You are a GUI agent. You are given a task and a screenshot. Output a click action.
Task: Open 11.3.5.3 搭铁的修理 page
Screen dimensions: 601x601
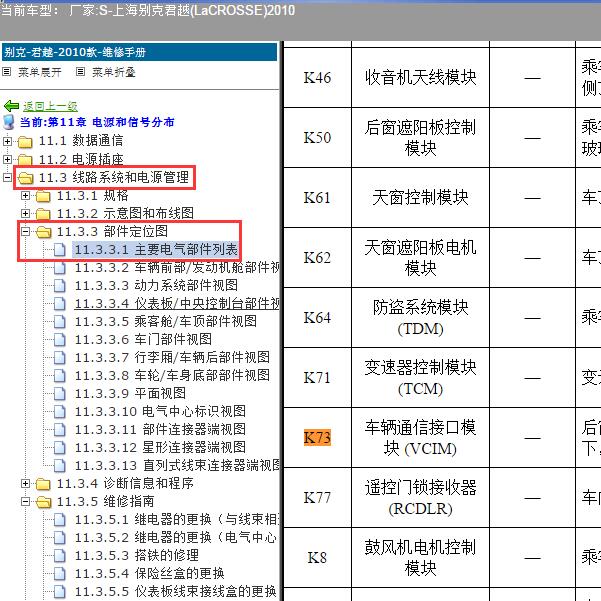tap(137, 555)
